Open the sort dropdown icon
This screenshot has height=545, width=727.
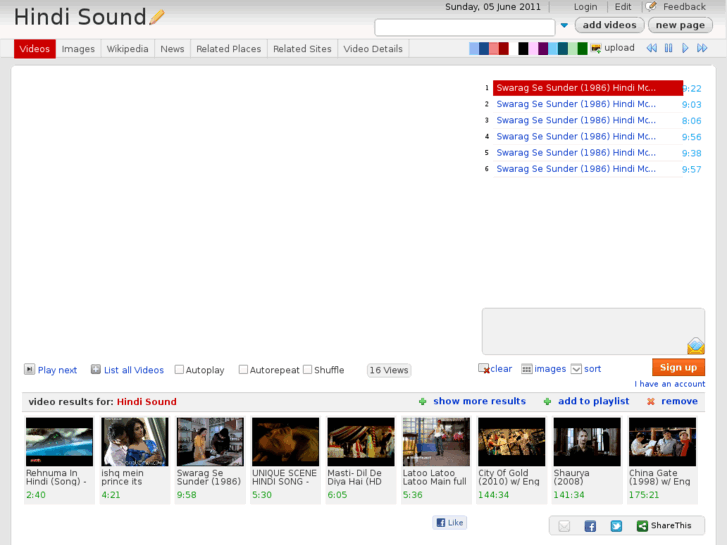click(576, 369)
